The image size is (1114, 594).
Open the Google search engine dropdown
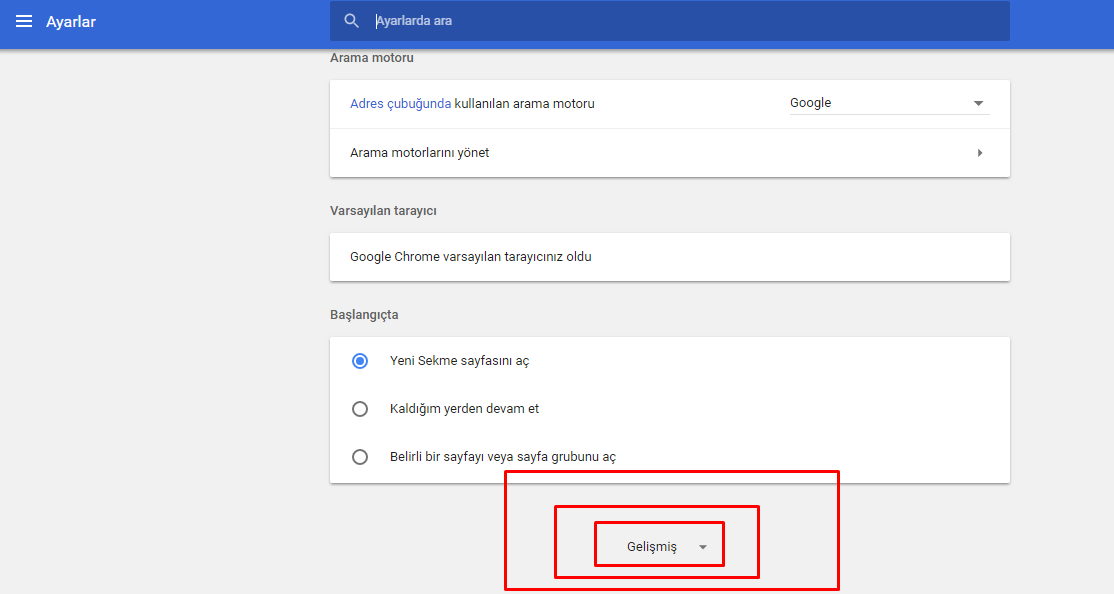(x=888, y=103)
